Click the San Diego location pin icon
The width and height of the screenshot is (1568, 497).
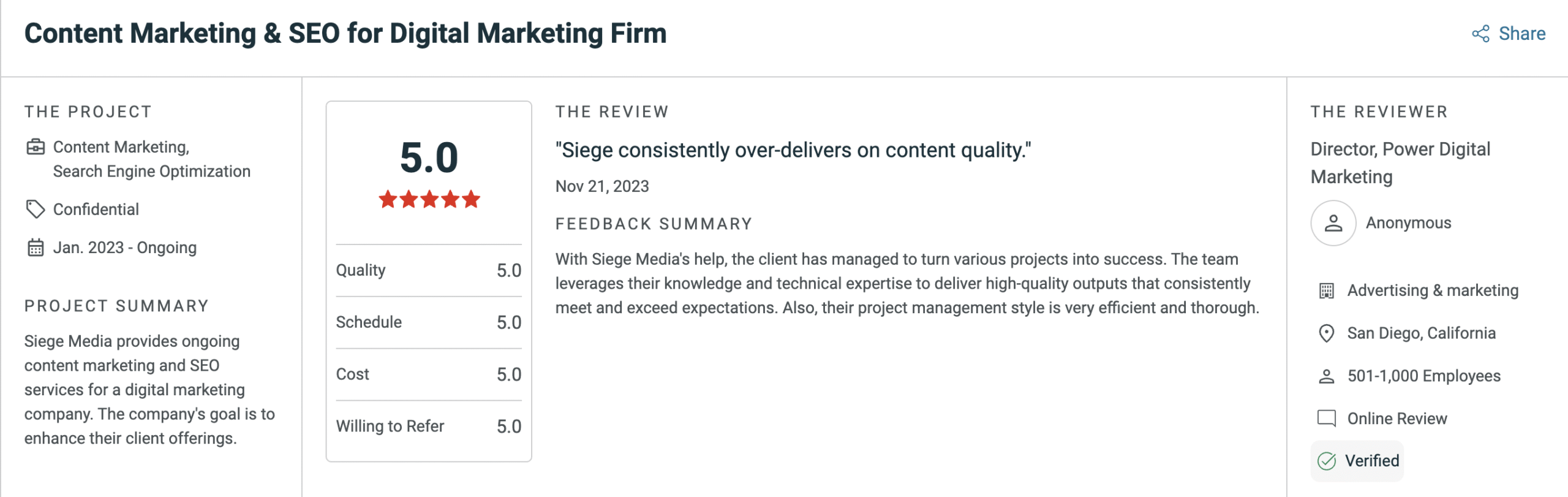tap(1326, 333)
